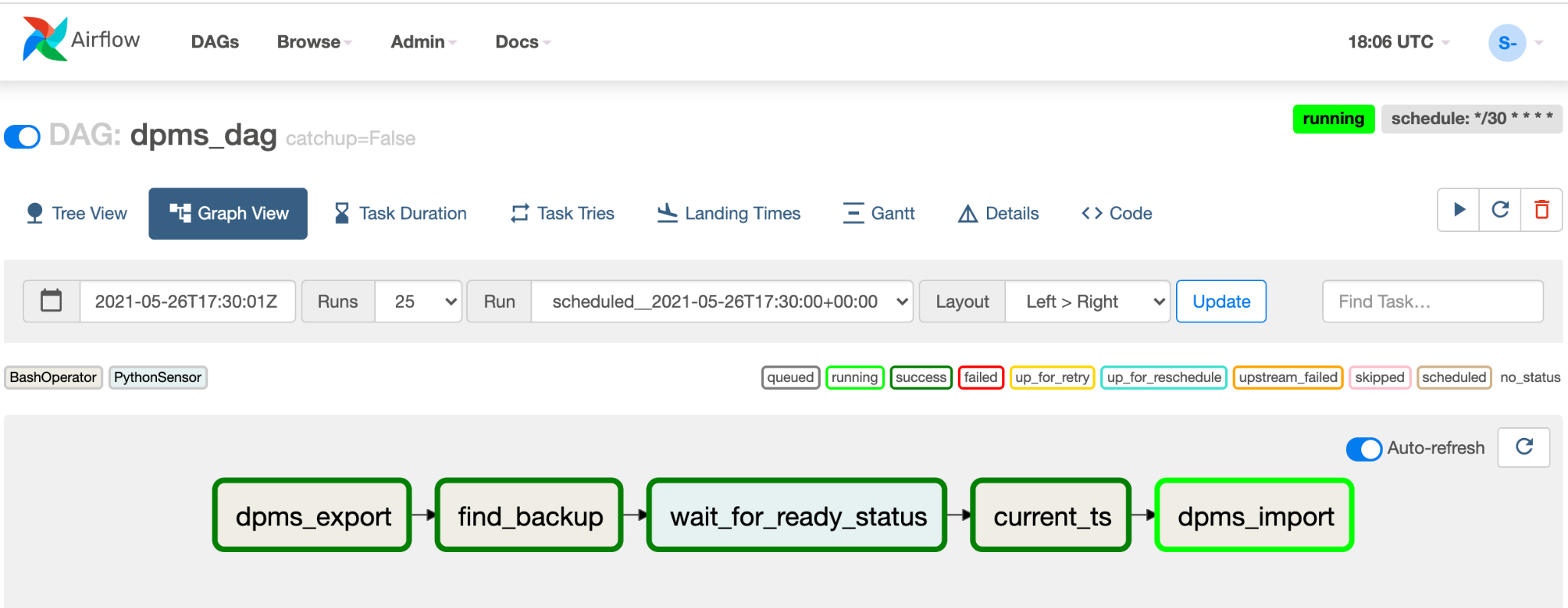The image size is (1568, 608).
Task: Open the user avatar account menu
Action: pyautogui.click(x=1507, y=43)
